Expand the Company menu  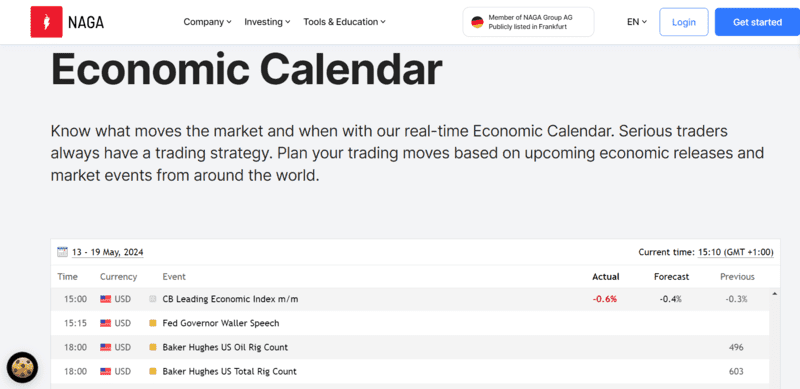coord(207,22)
